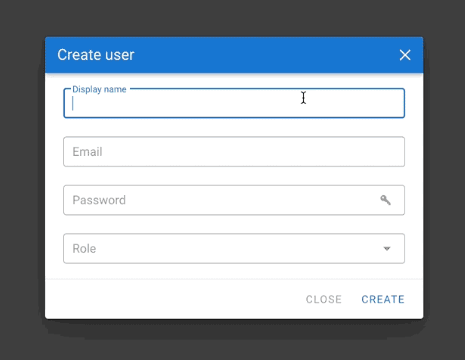
Task: Click the Create user title text
Action: tap(96, 55)
